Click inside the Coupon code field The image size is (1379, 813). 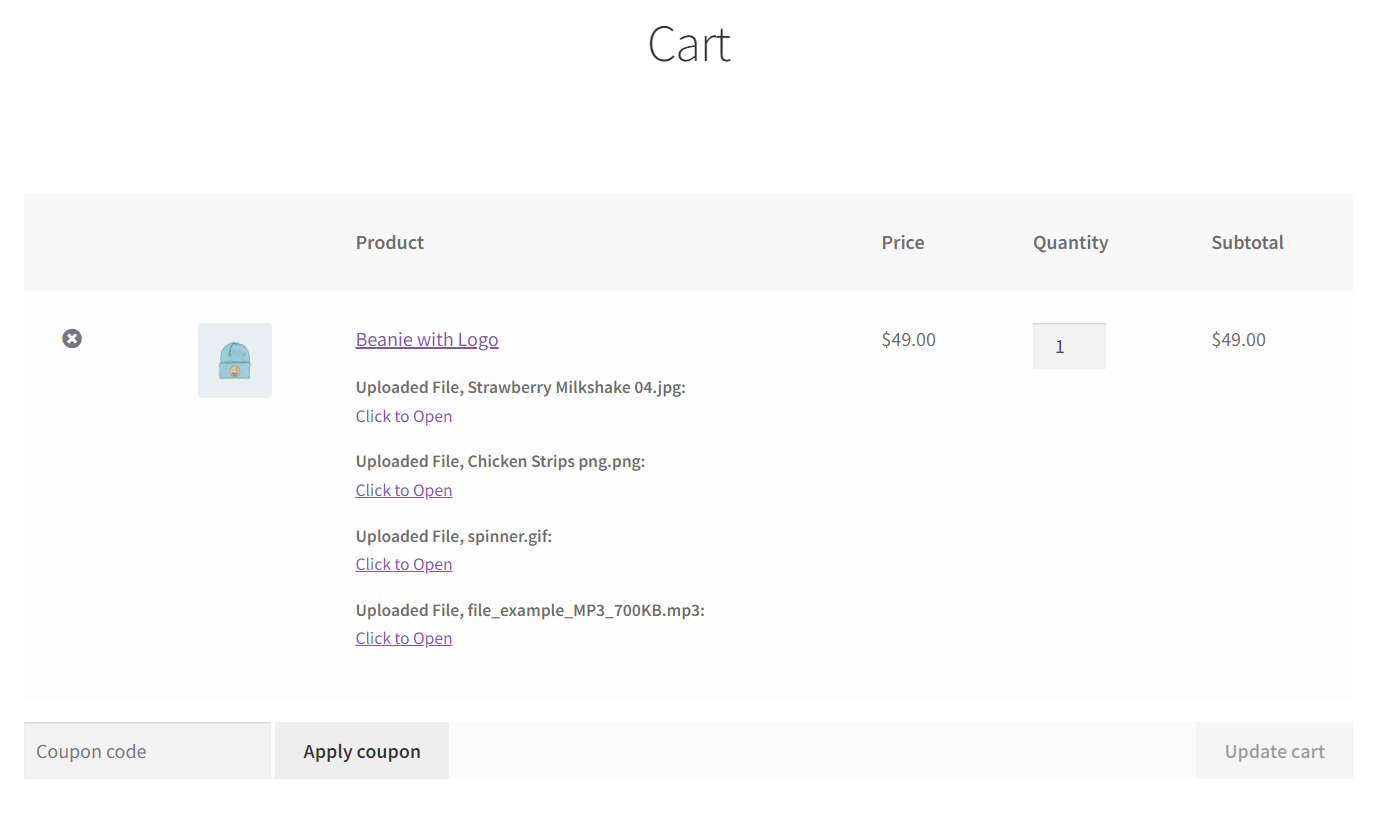coord(146,750)
